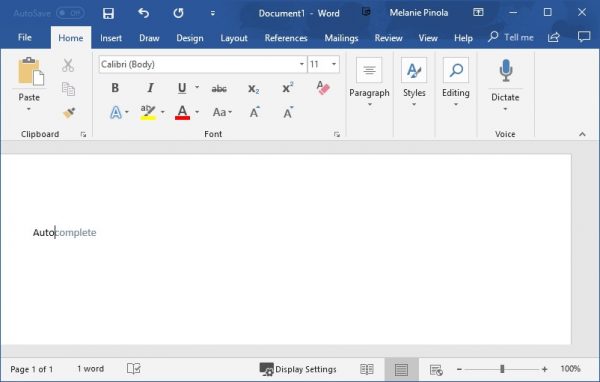Toggle Bold formatting

click(115, 88)
